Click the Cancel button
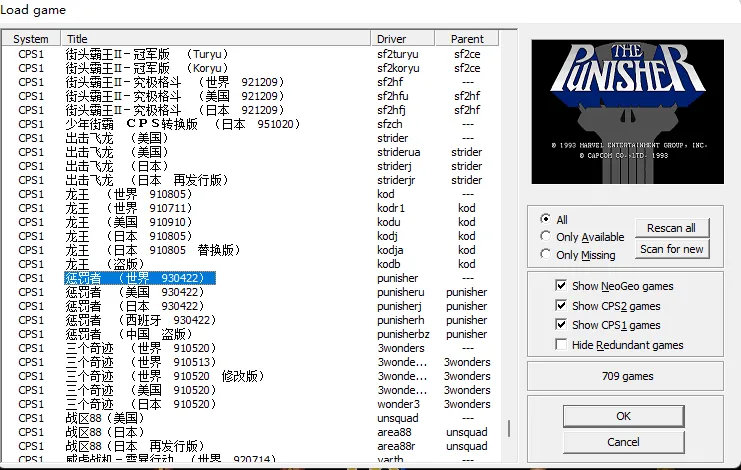741x470 pixels. pos(623,442)
